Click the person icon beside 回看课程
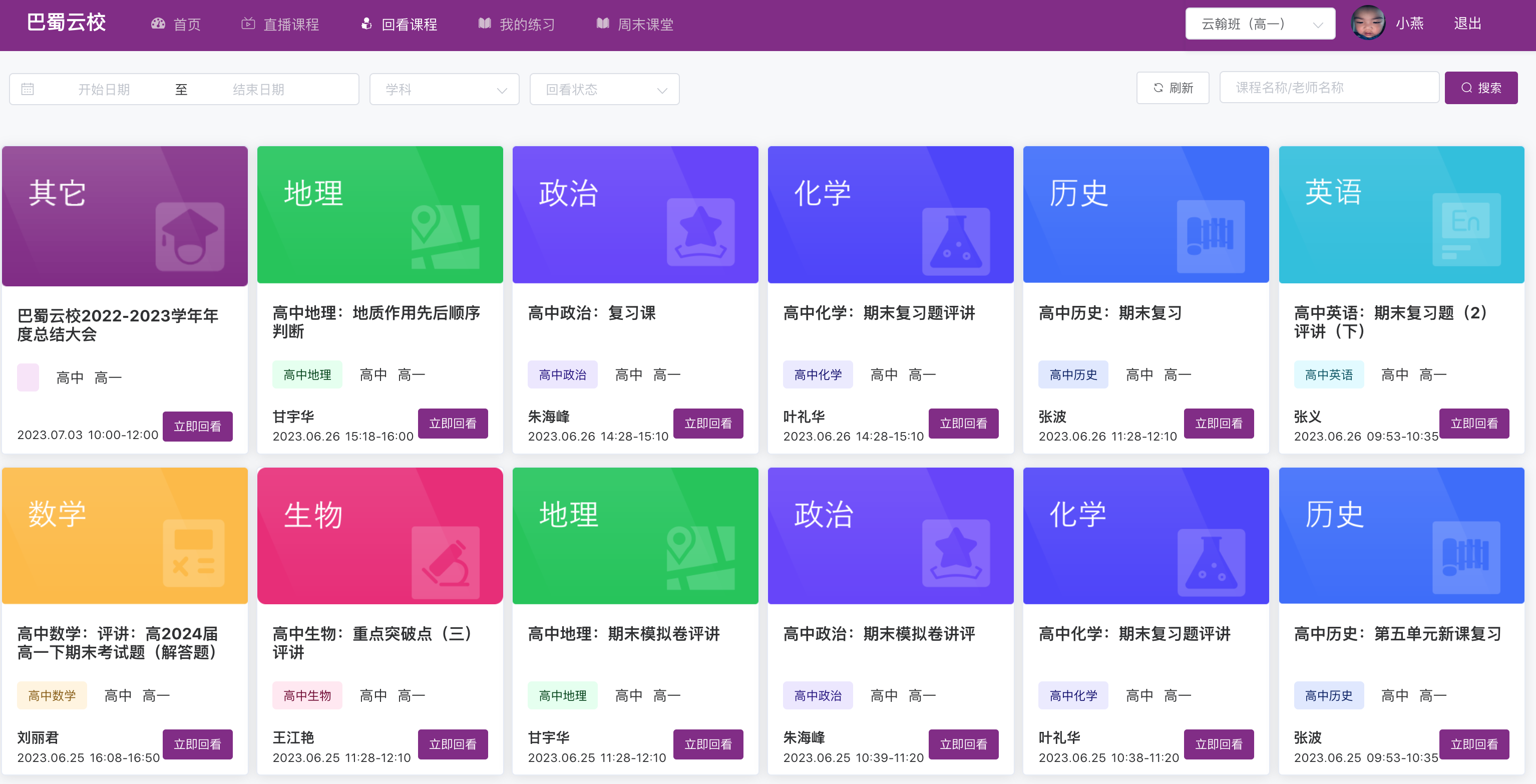Screen dimensions: 1536x784 tap(366, 24)
